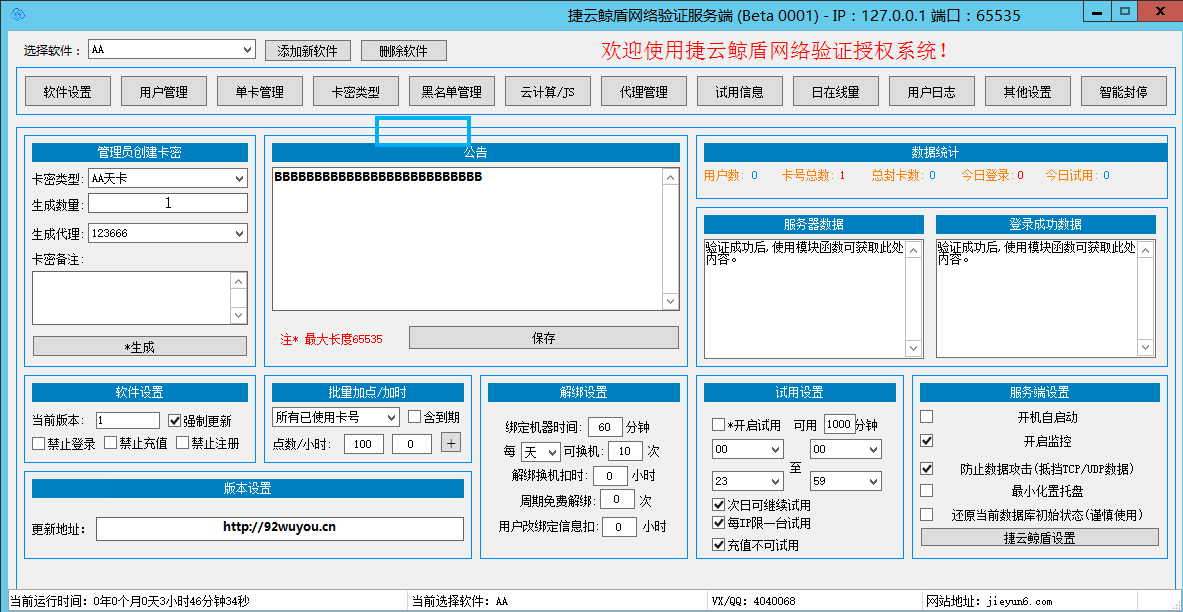Image resolution: width=1183 pixels, height=612 pixels.
Task: Click the 保存 button under the announcement
Action: pyautogui.click(x=543, y=337)
